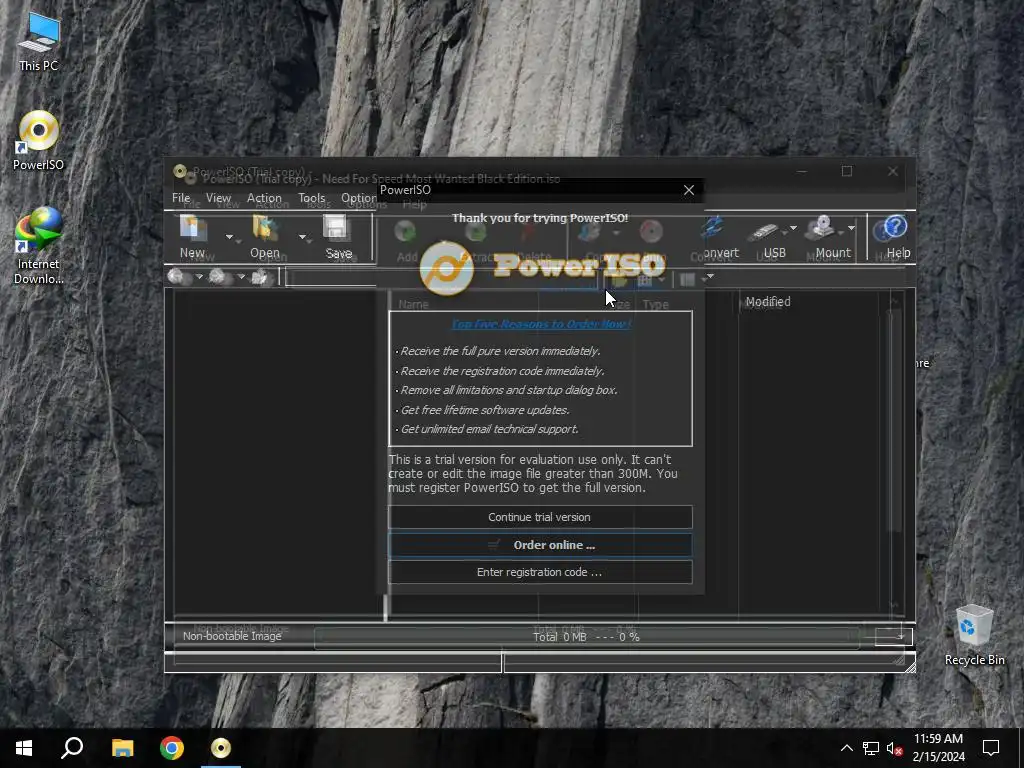Click the Modified column header

click(768, 302)
